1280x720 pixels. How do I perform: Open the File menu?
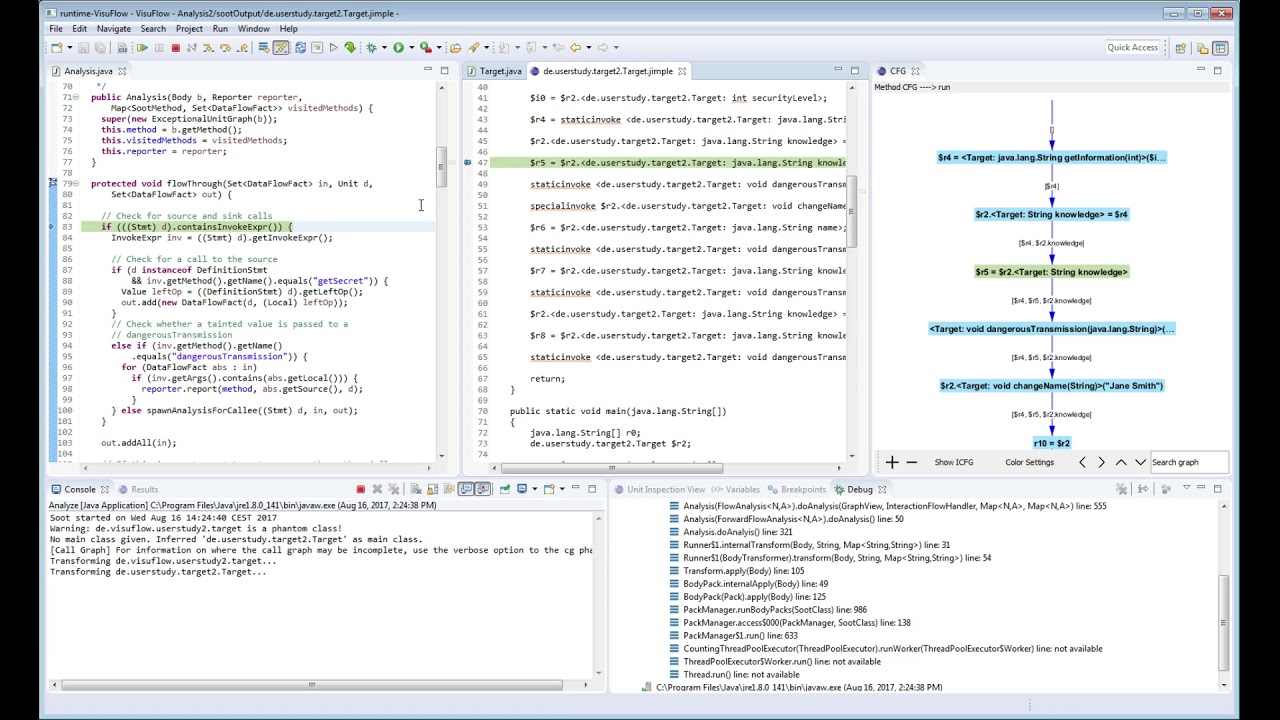(56, 29)
